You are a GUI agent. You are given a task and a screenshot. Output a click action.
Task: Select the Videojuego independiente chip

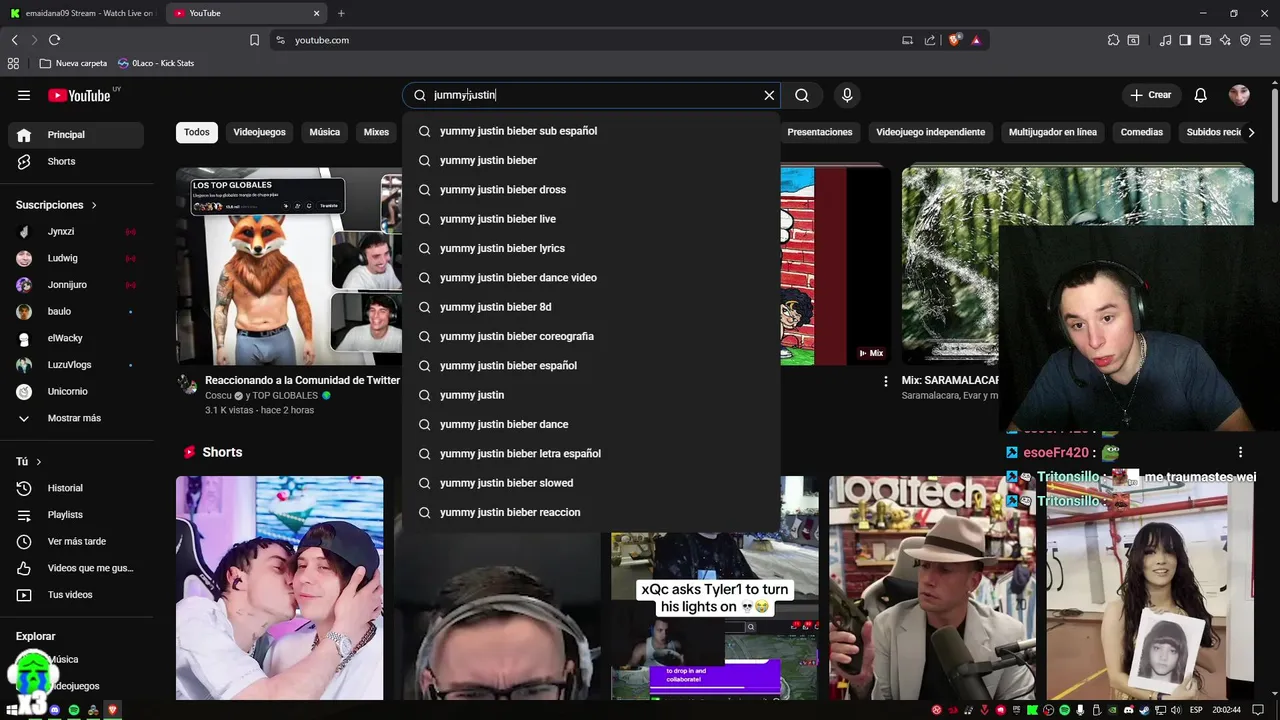coord(930,132)
